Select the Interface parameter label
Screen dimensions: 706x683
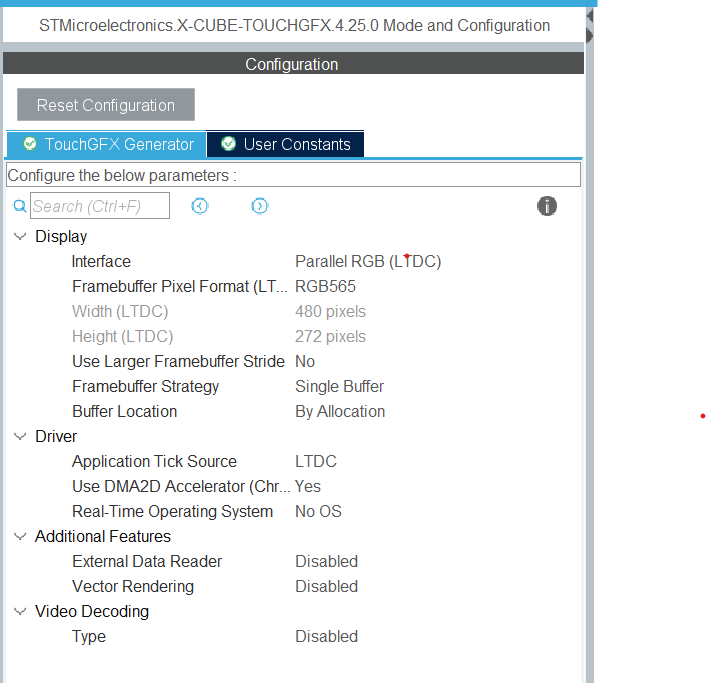click(x=101, y=262)
